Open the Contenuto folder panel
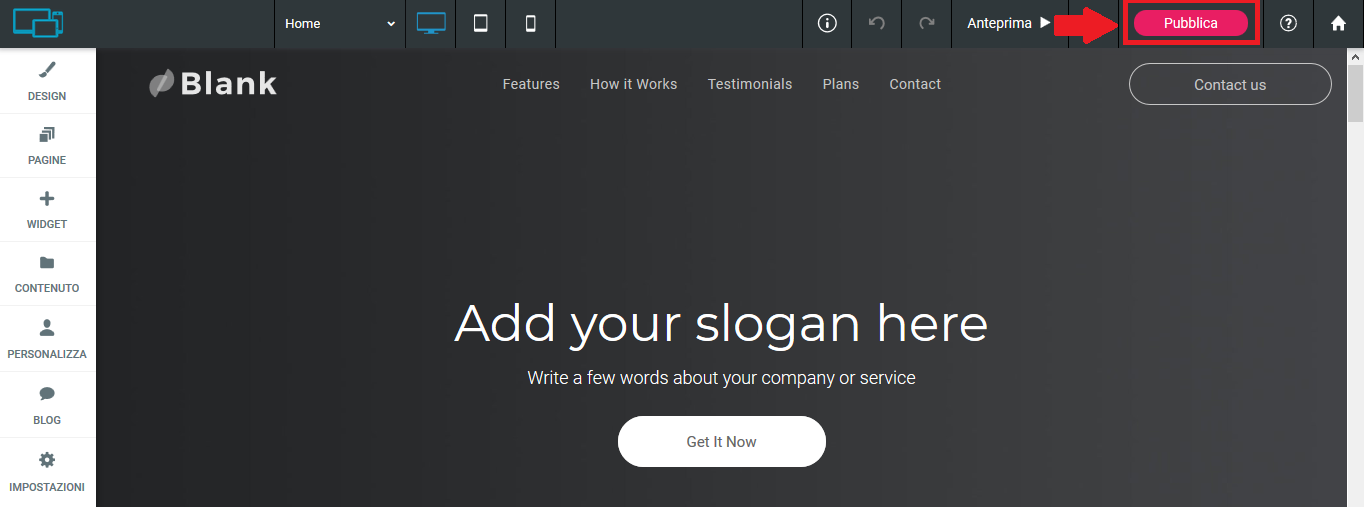This screenshot has width=1364, height=507. [47, 273]
